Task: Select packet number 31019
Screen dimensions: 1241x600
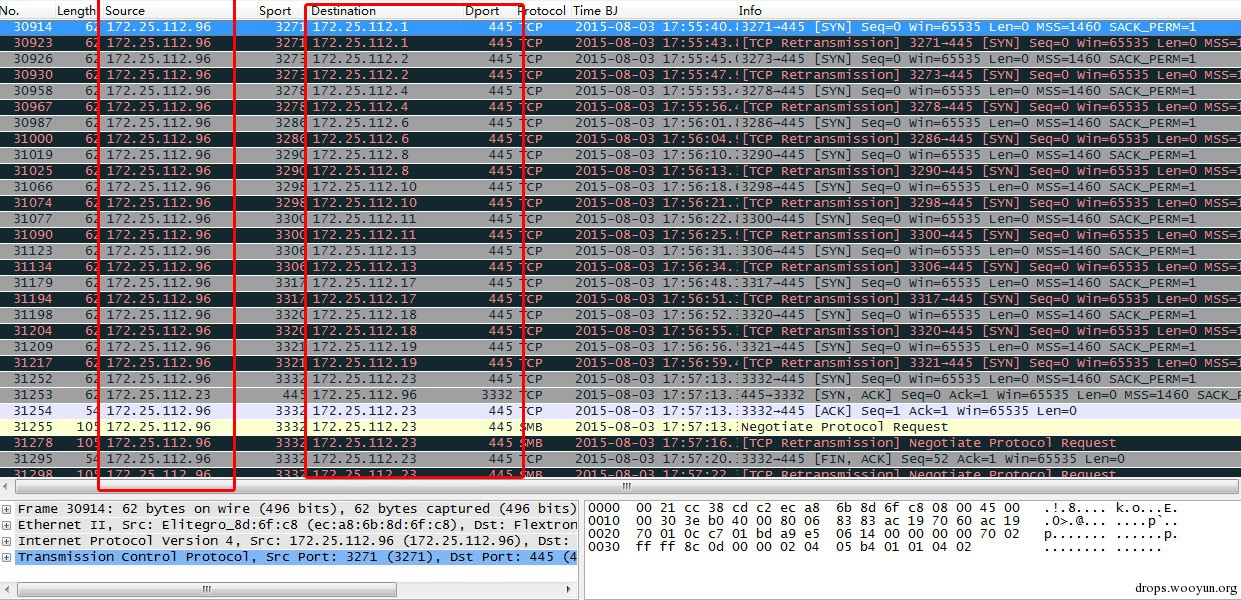Action: [x=620, y=155]
